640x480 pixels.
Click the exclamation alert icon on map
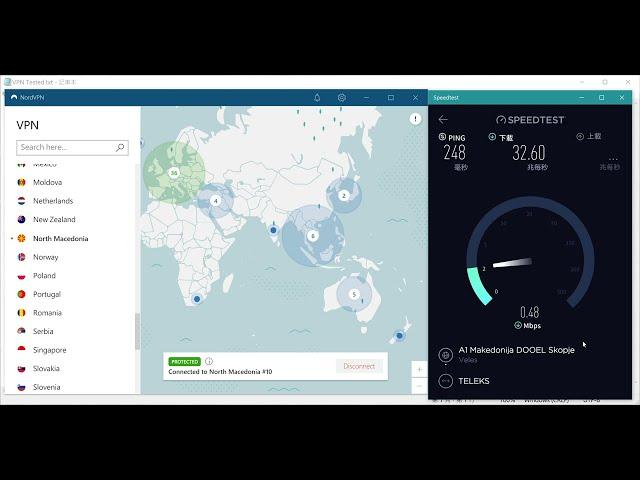point(415,118)
